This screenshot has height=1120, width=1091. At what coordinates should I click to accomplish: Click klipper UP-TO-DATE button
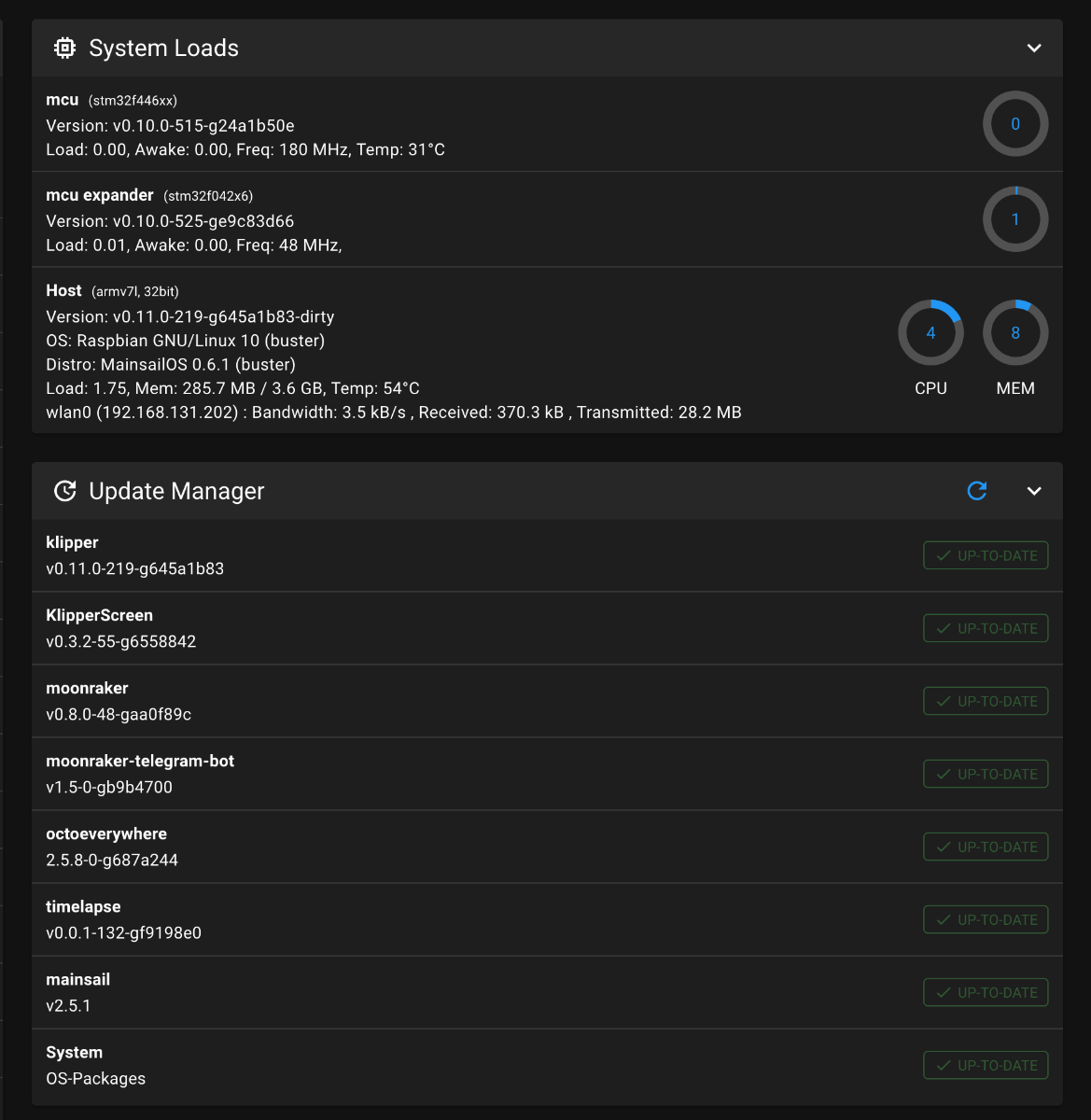(x=986, y=555)
